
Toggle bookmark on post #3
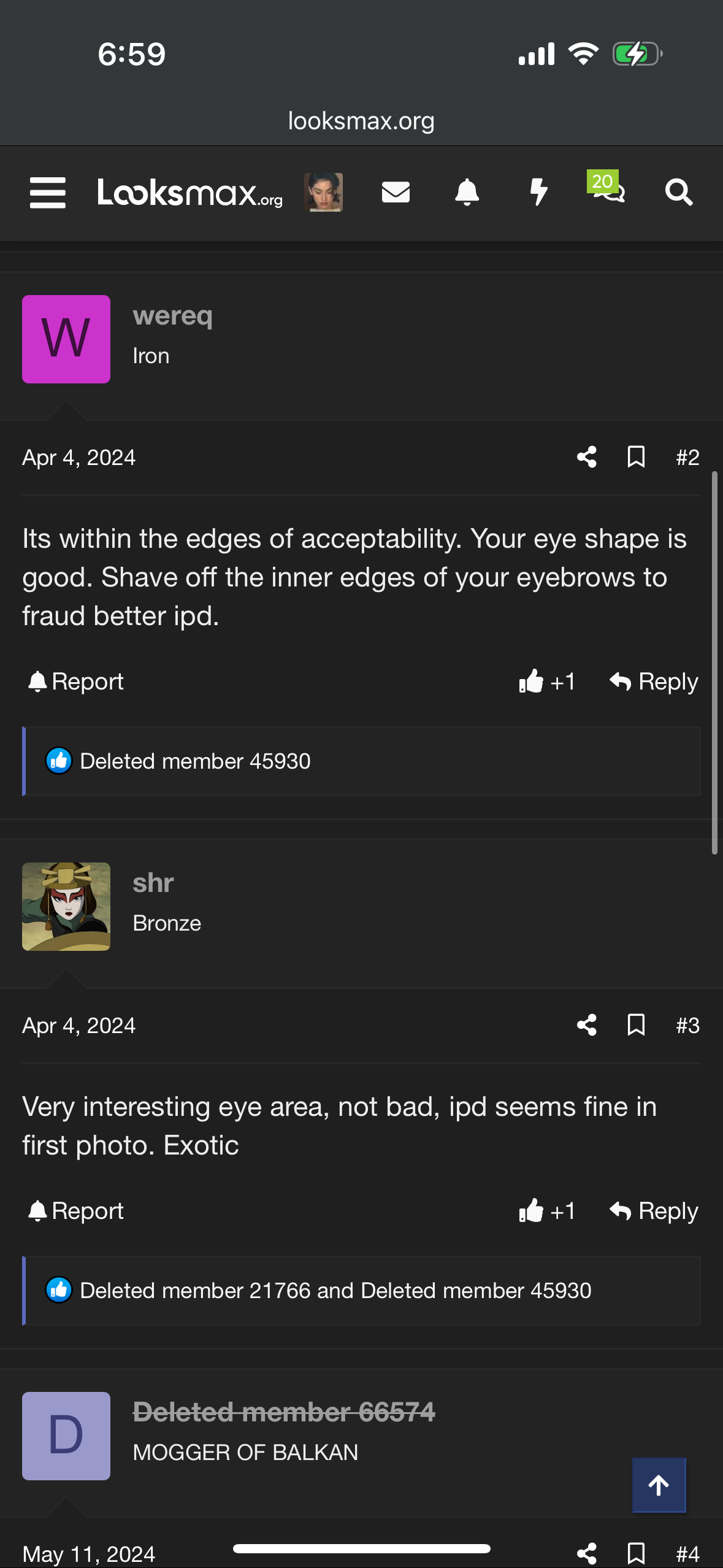pyautogui.click(x=636, y=1025)
